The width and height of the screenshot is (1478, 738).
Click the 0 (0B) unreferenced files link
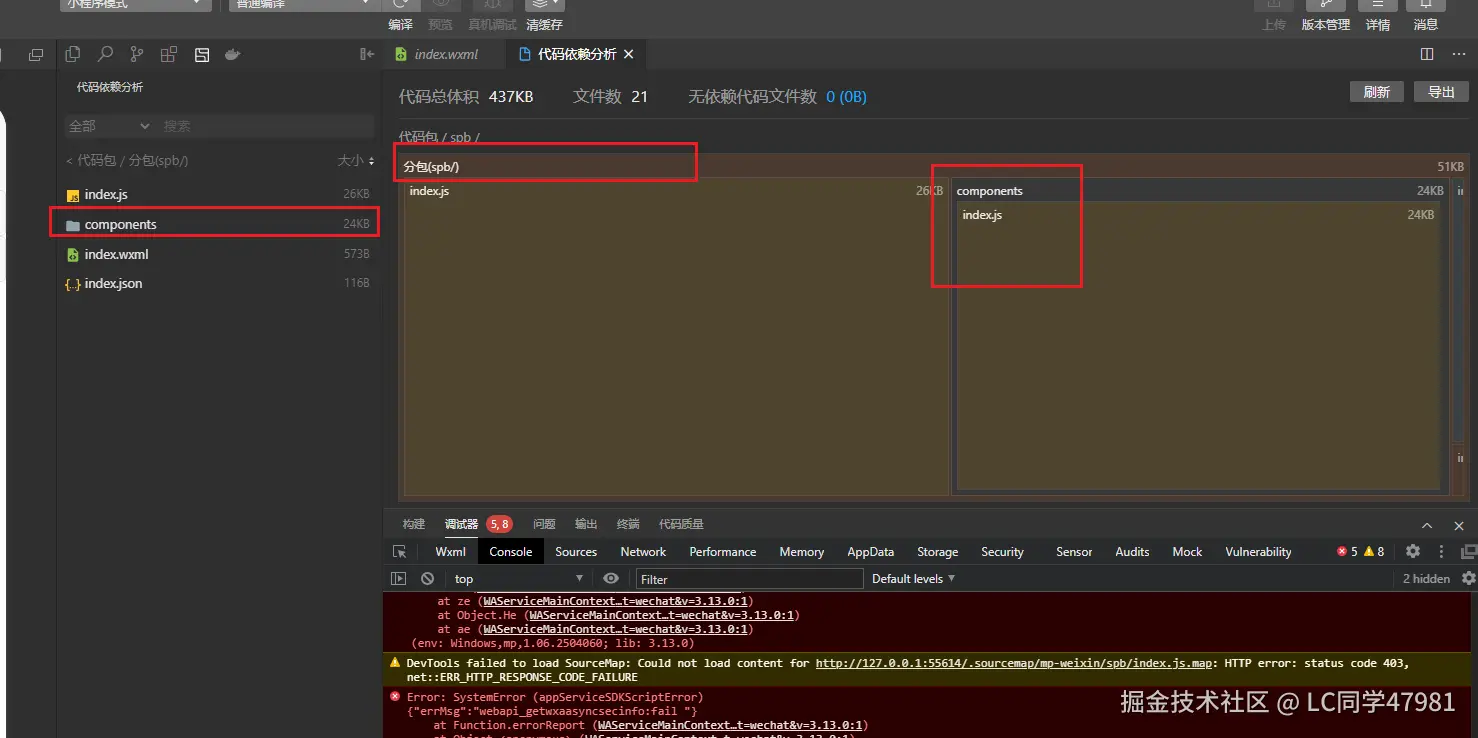pyautogui.click(x=846, y=97)
